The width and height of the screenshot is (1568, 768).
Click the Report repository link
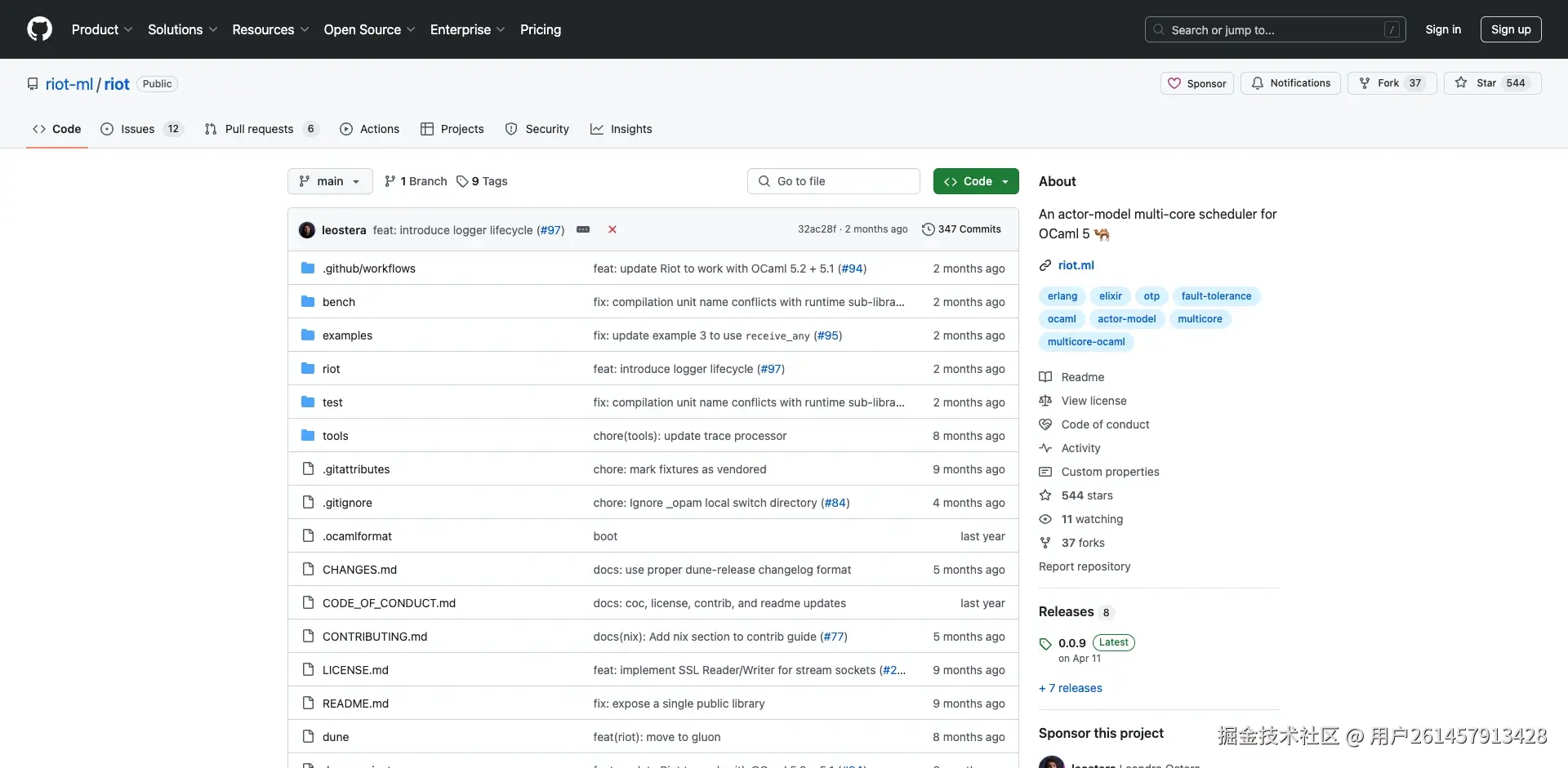(1085, 566)
